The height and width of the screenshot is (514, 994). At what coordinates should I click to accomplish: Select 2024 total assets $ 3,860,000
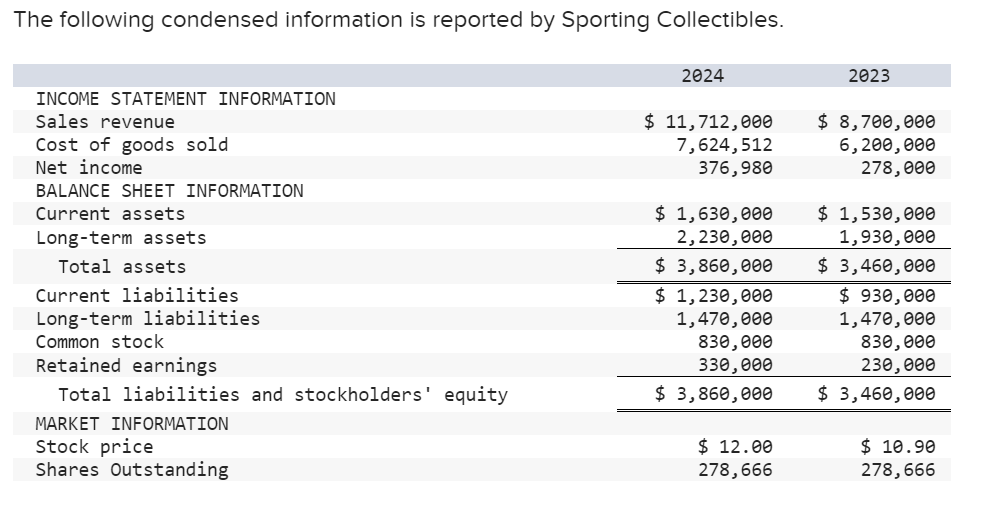click(714, 266)
